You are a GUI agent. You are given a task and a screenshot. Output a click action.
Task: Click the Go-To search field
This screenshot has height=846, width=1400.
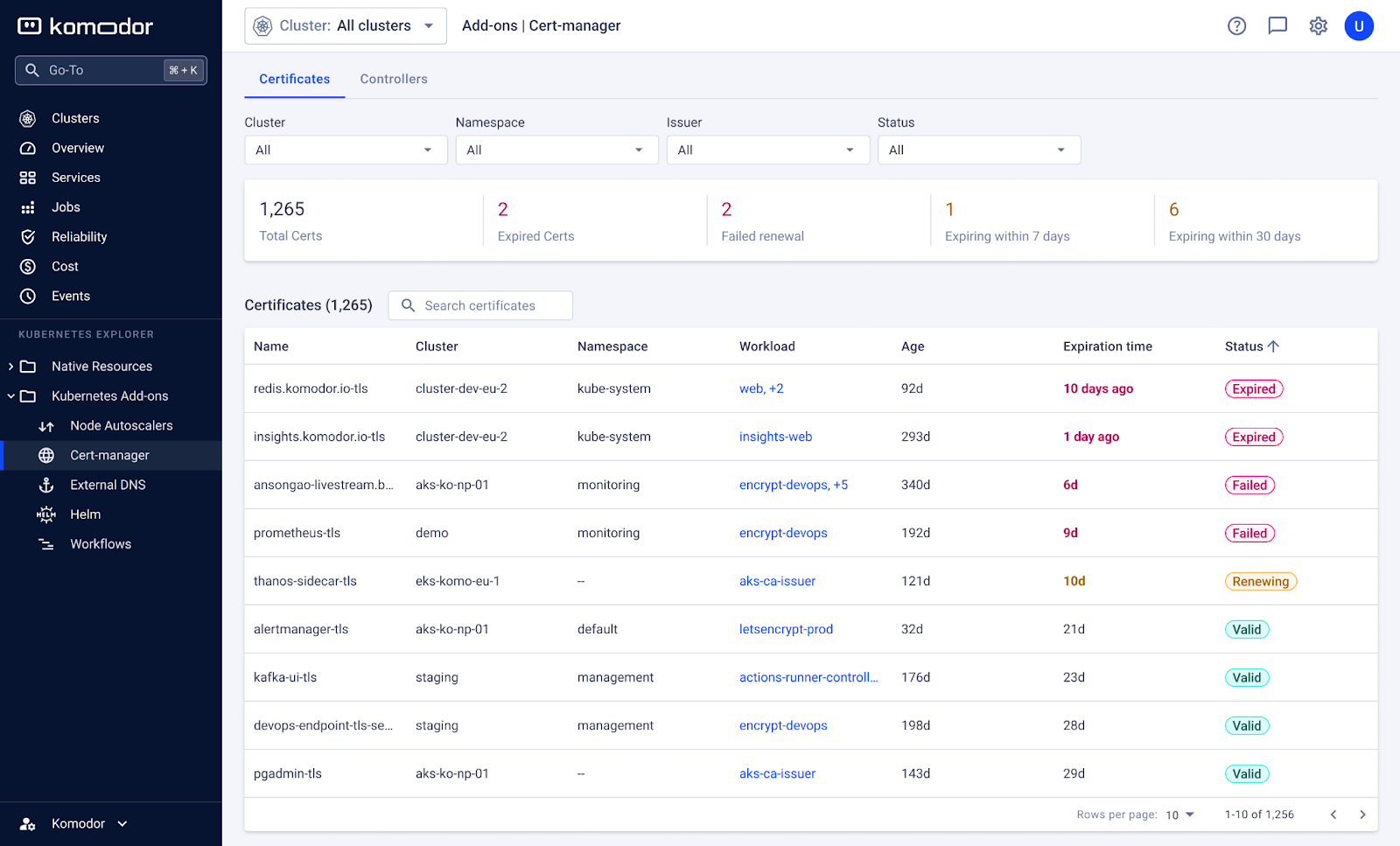coord(111,70)
